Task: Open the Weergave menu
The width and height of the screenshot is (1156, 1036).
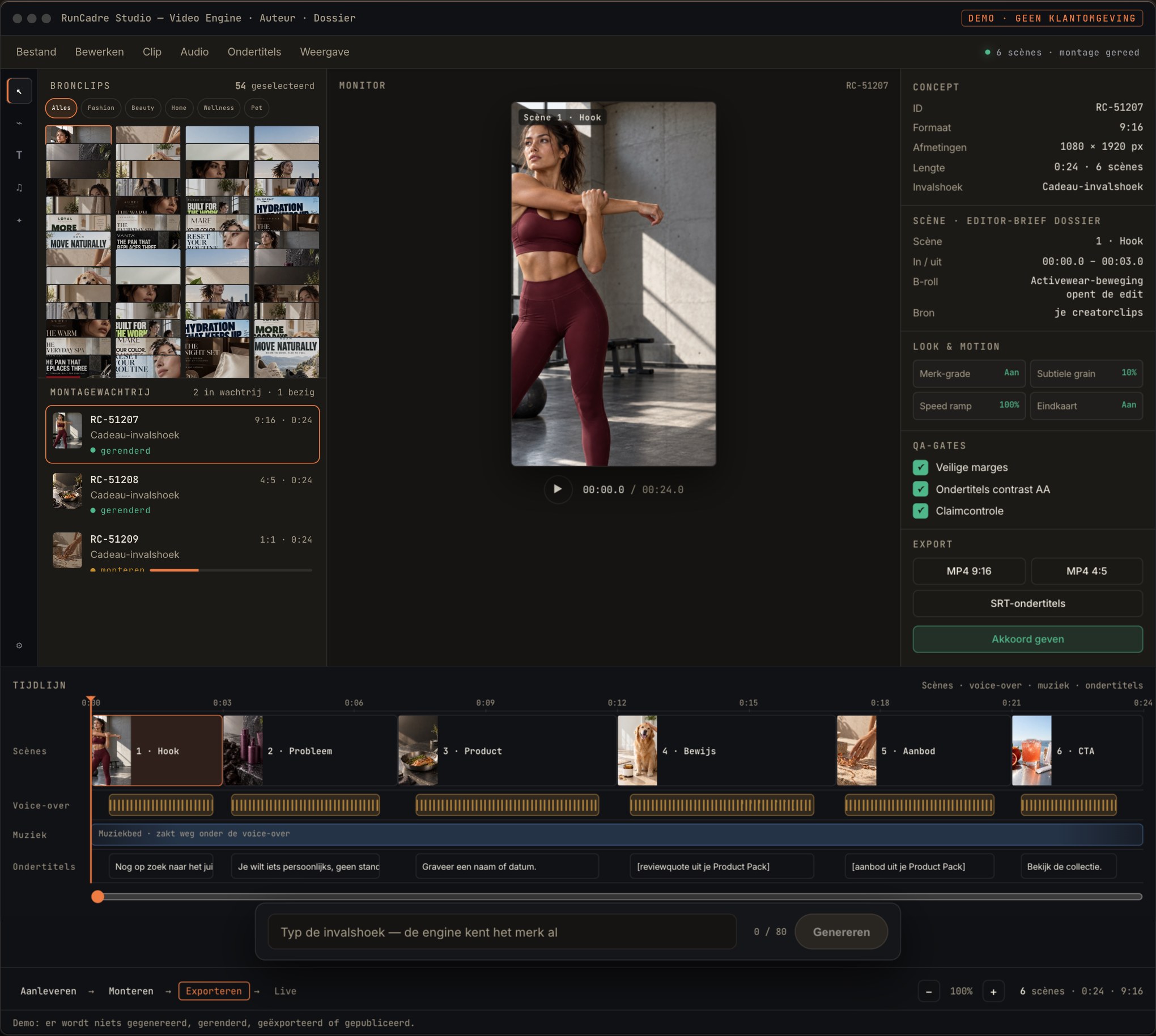Action: tap(325, 52)
